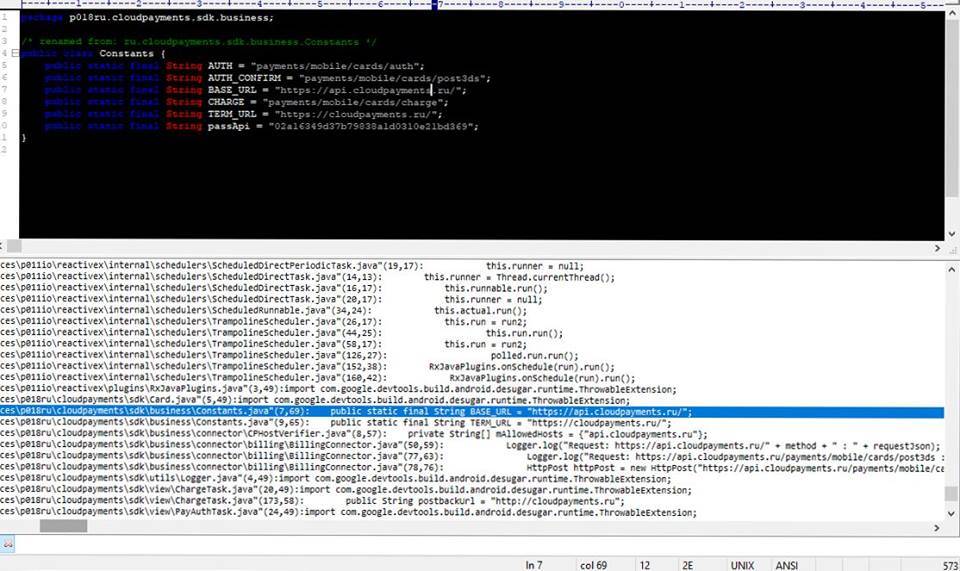The width and height of the screenshot is (960, 571).
Task: Click the output pane scroll-up arrow
Action: point(951,269)
